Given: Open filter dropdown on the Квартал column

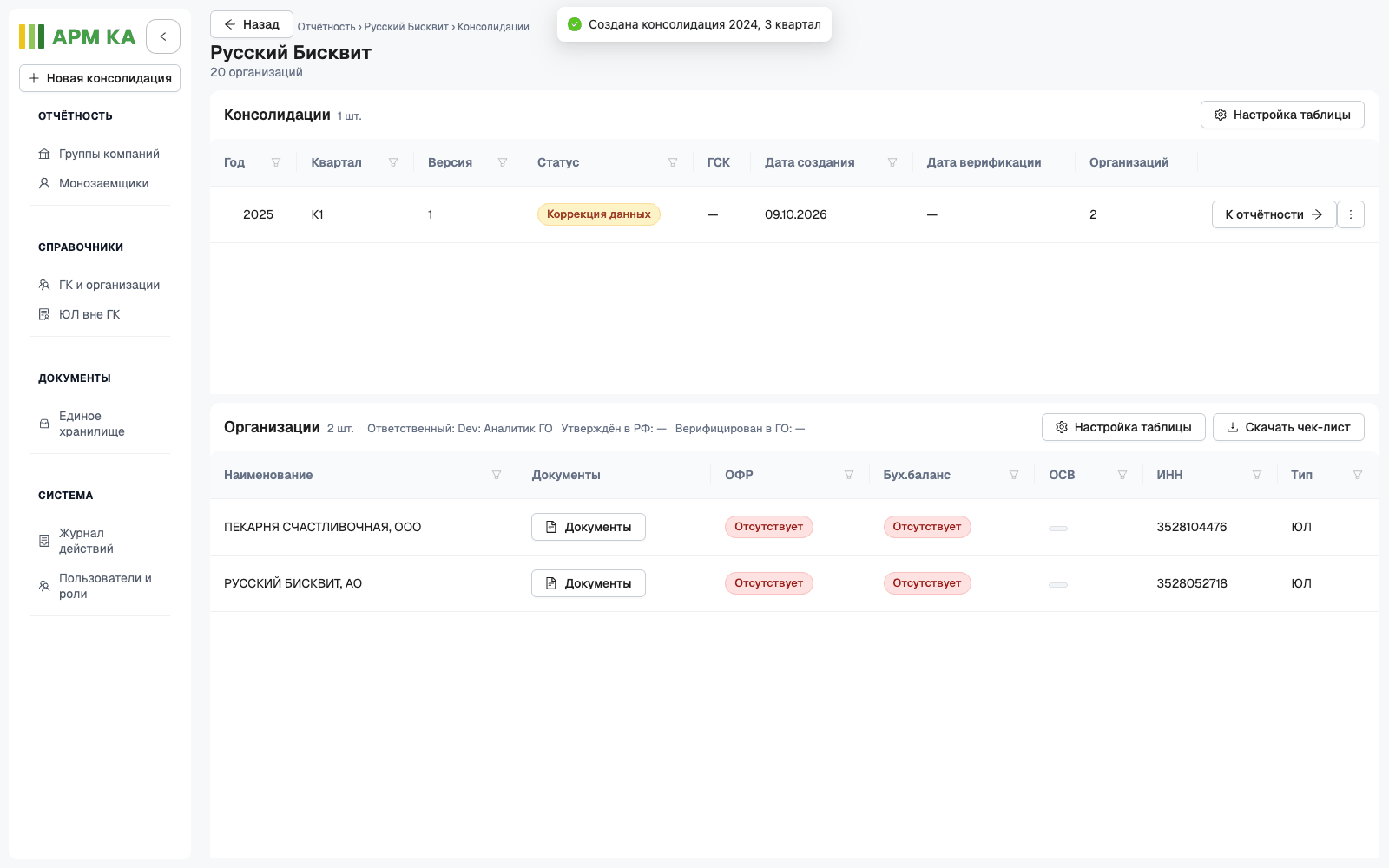Looking at the screenshot, I should pos(393,162).
